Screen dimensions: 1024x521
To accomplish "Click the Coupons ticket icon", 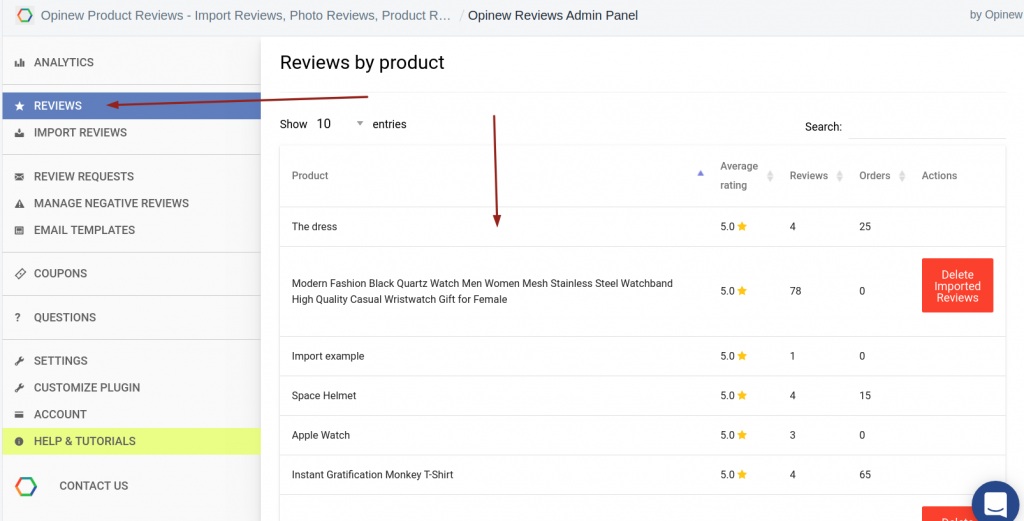I will point(20,274).
